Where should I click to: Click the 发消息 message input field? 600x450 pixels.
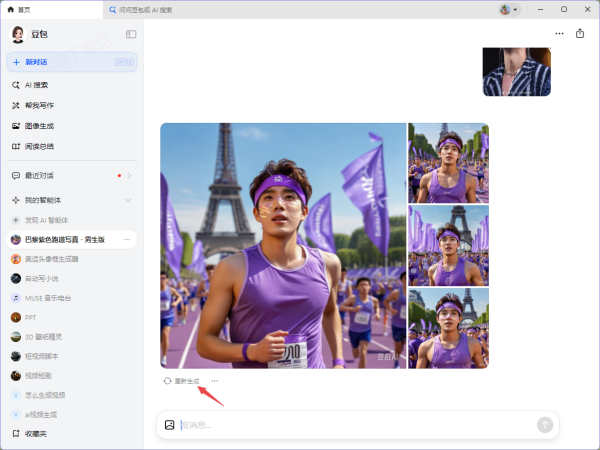(x=355, y=425)
